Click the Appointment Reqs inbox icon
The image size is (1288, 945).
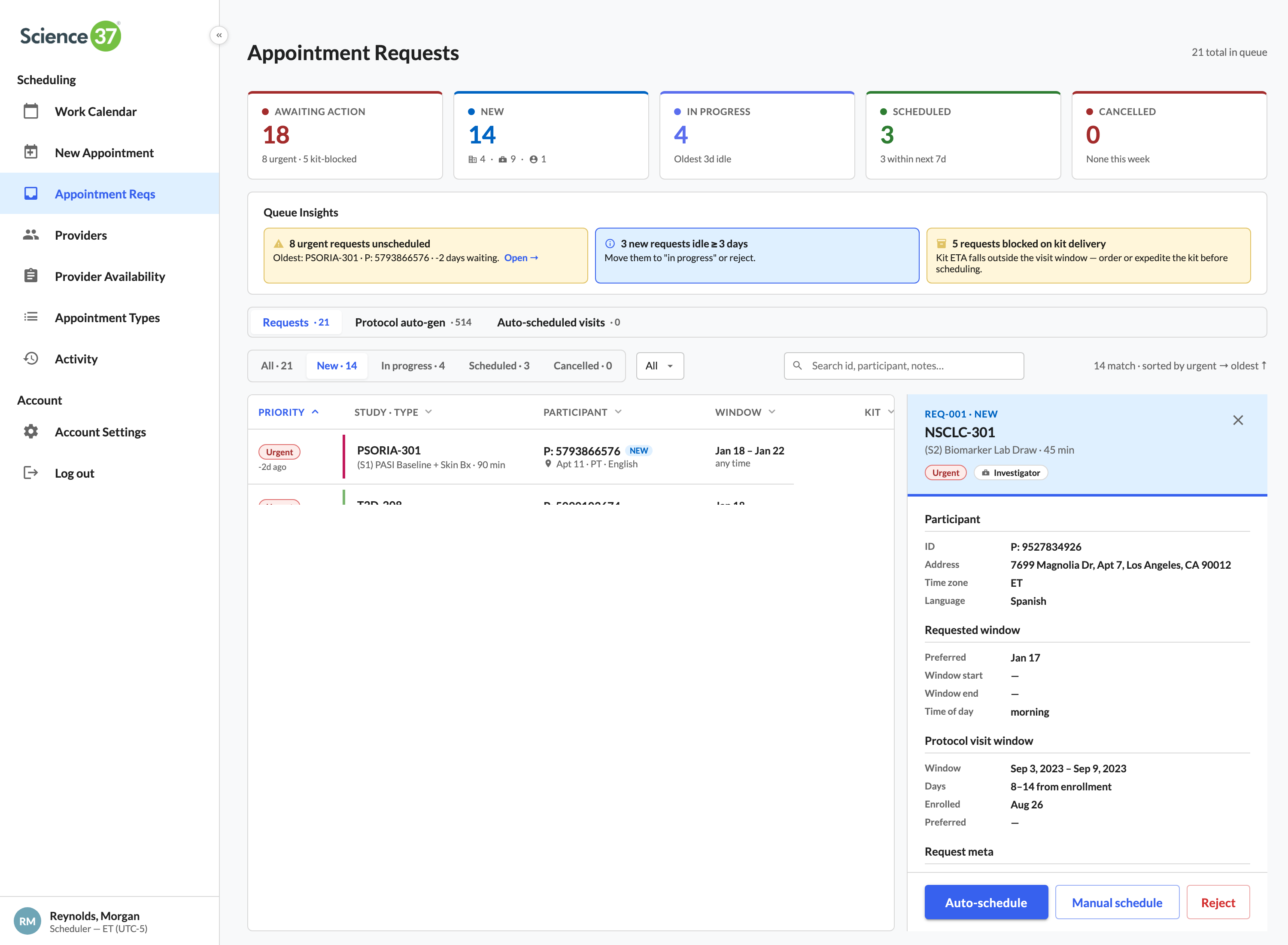click(x=31, y=193)
